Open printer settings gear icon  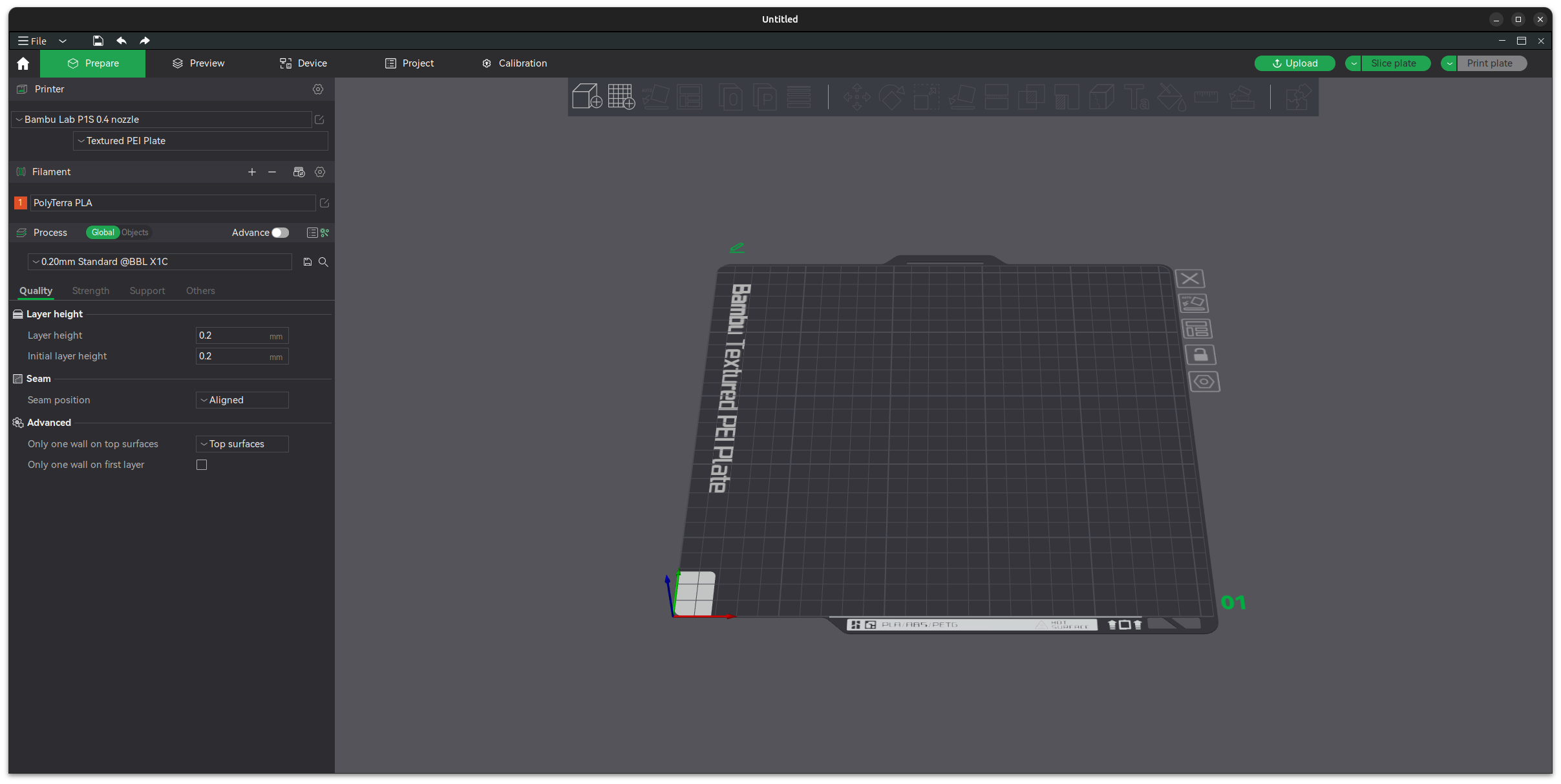coord(318,89)
